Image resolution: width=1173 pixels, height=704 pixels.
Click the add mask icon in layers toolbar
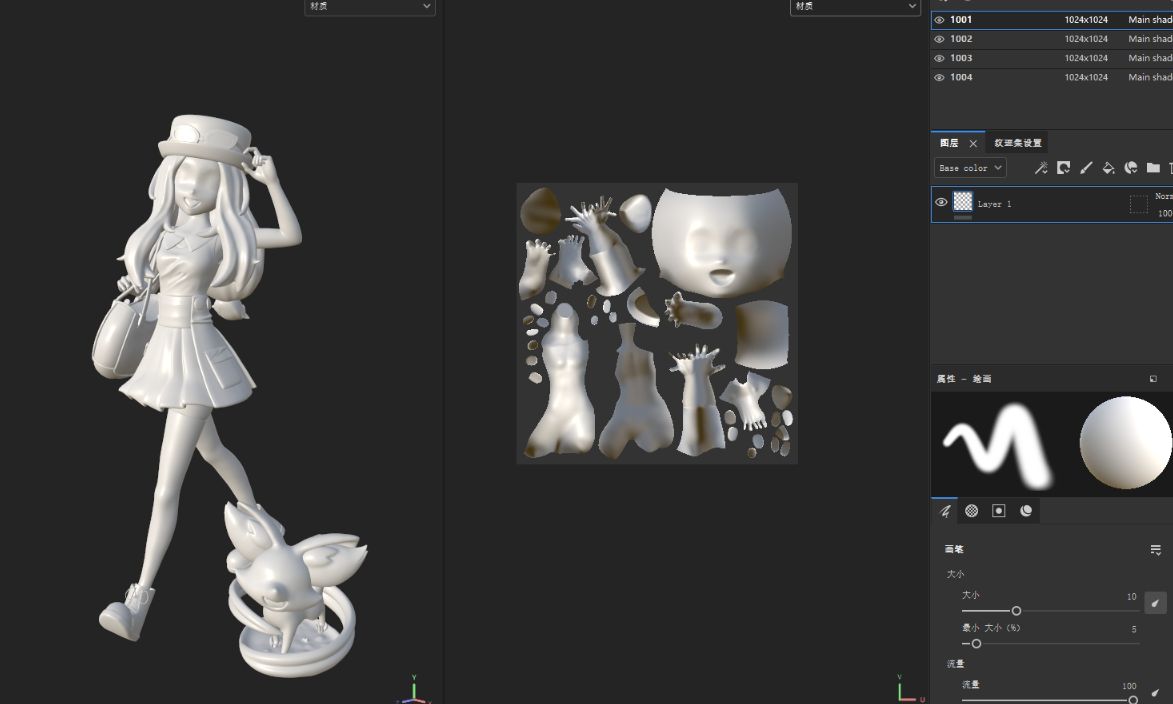point(1063,168)
